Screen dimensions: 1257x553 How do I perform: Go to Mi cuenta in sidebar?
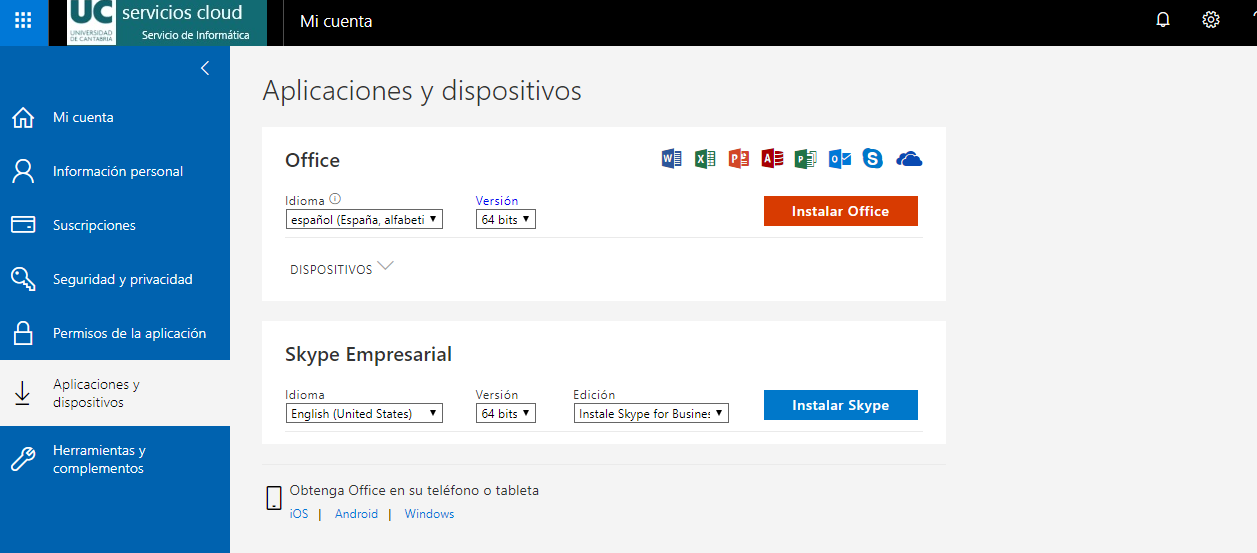click(x=115, y=117)
